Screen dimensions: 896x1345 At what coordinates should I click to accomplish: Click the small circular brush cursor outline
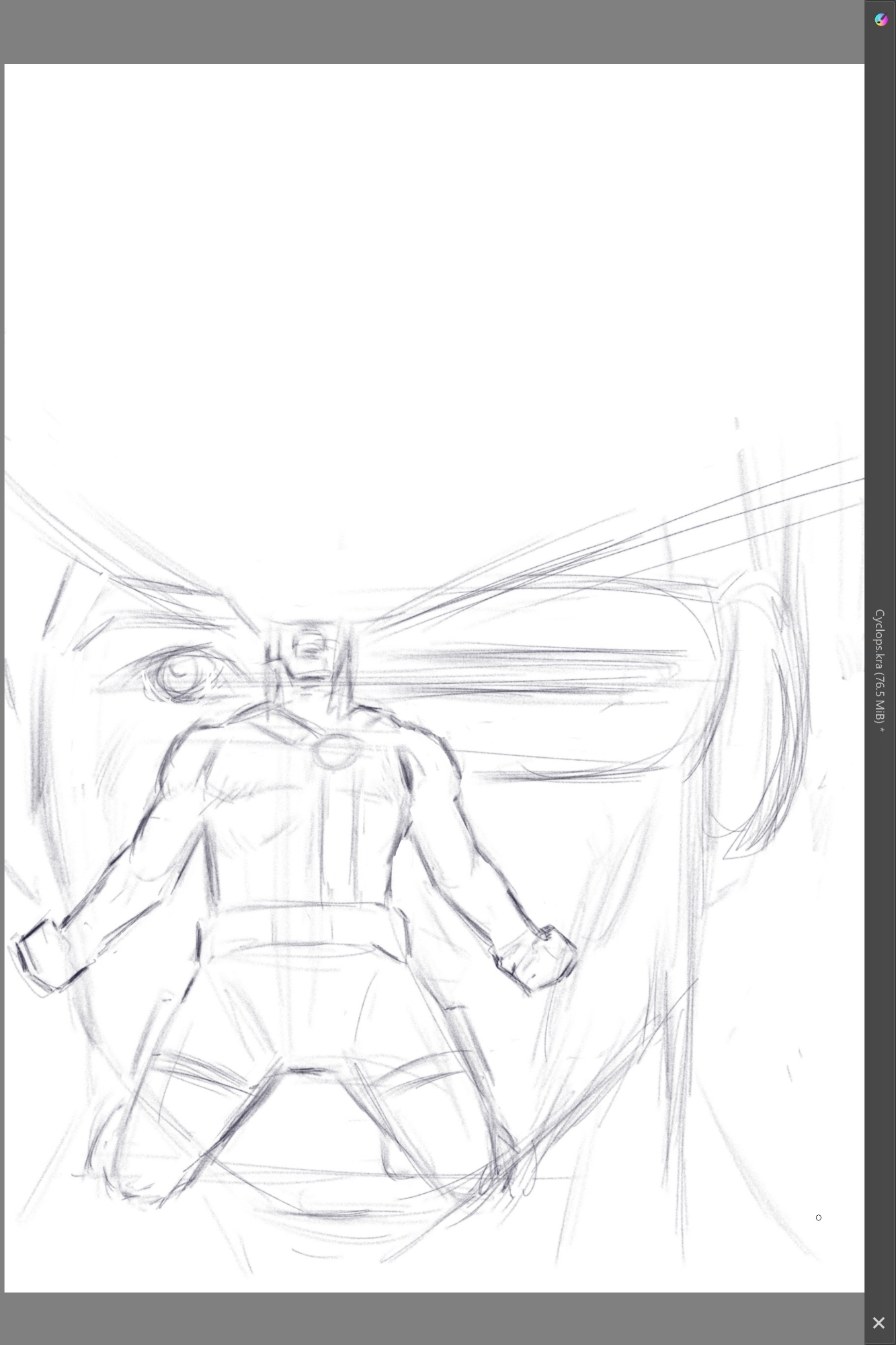pyautogui.click(x=818, y=1217)
